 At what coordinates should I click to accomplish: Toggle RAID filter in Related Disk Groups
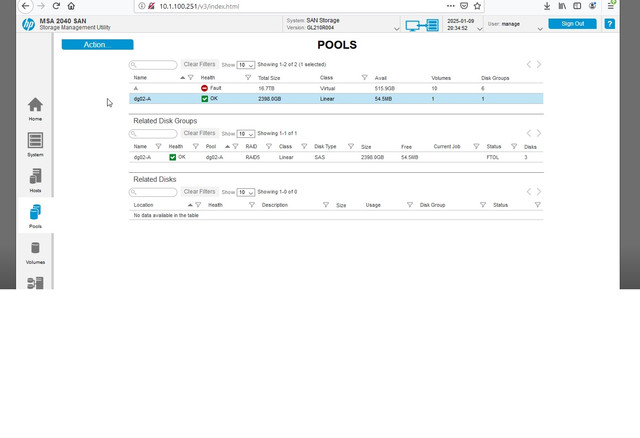coord(269,146)
